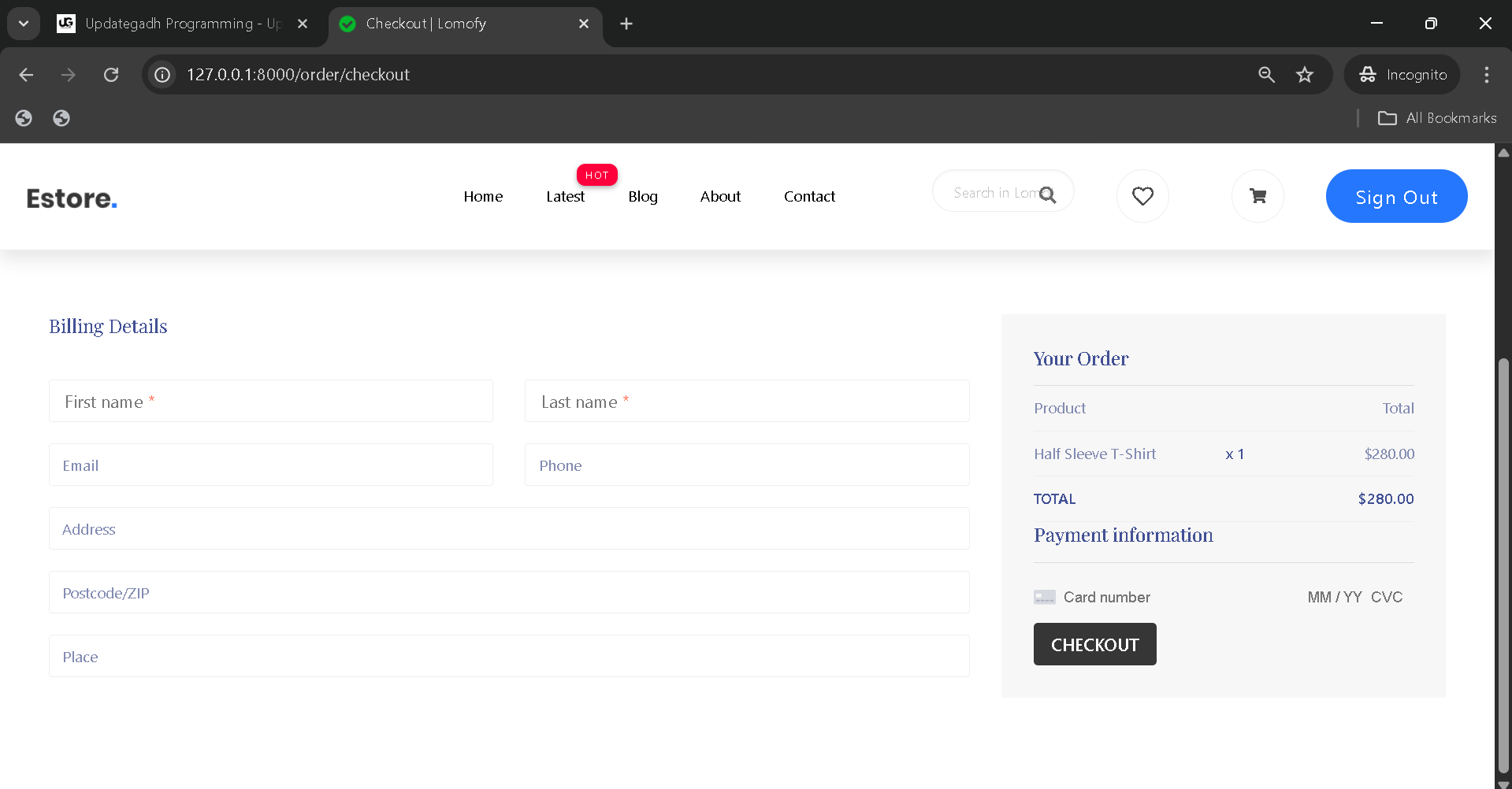Screen dimensions: 1512x789
Task: Navigate to the Blog menu item
Action: [x=642, y=196]
